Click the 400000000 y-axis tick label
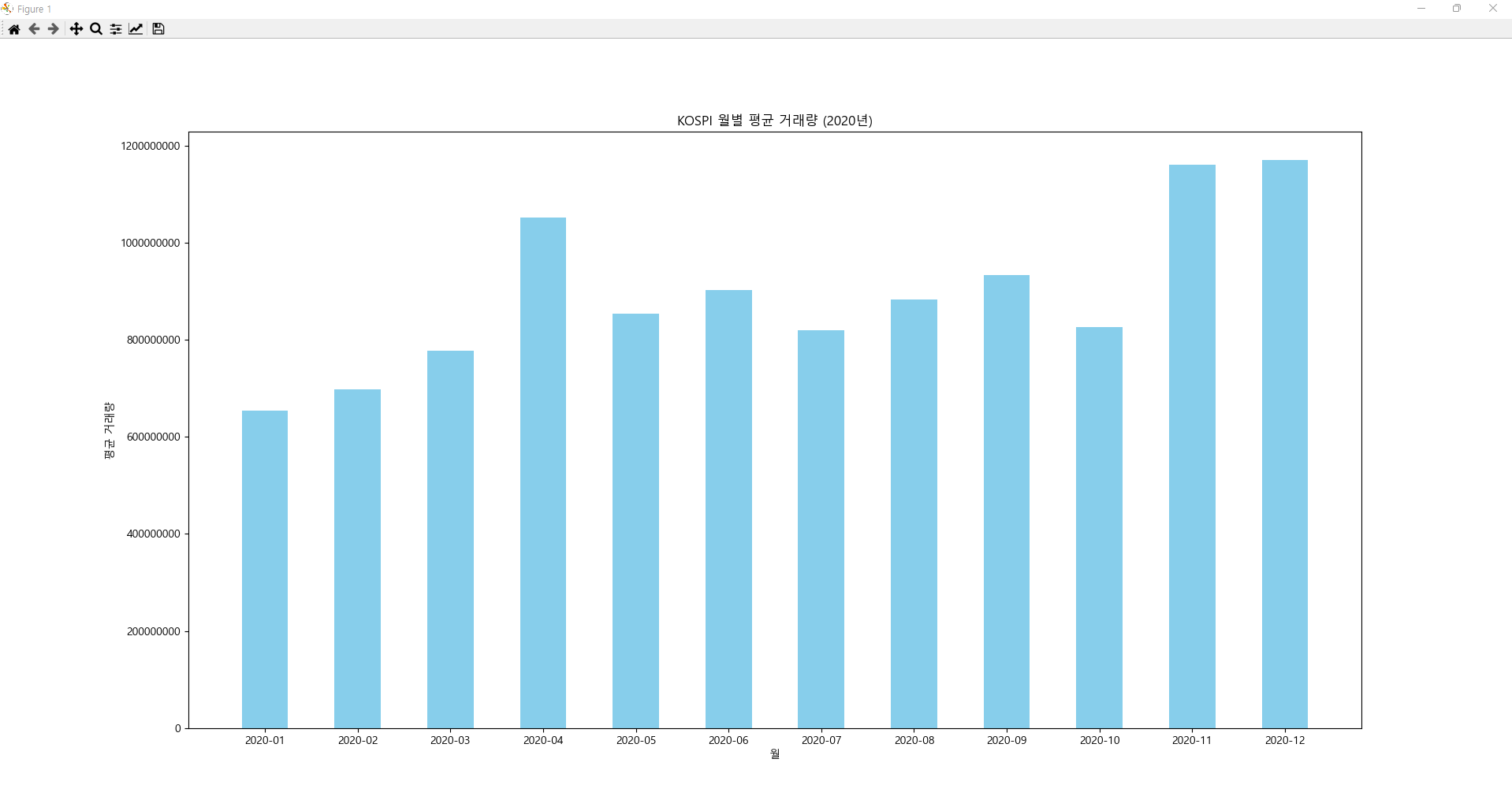 (x=154, y=534)
